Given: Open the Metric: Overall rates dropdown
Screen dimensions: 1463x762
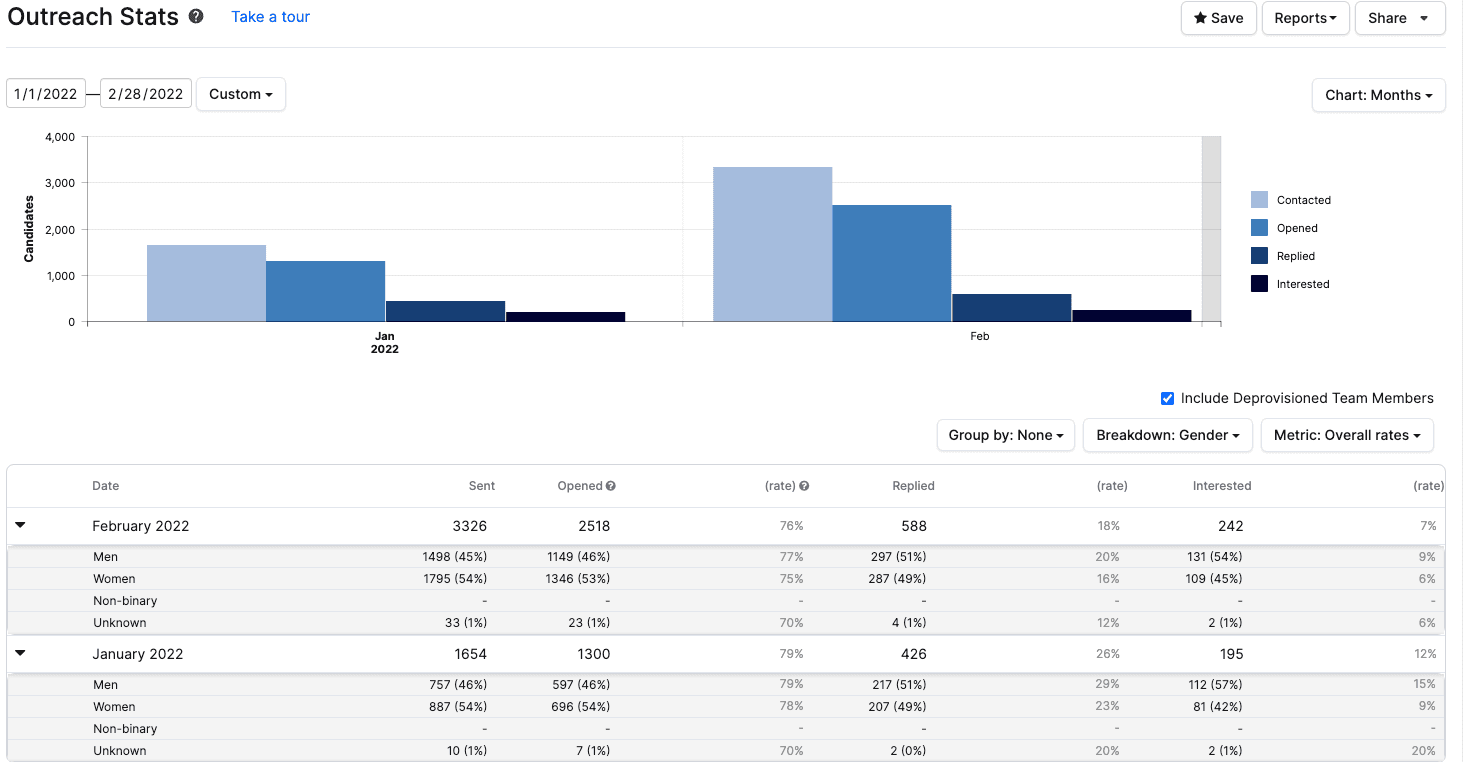Looking at the screenshot, I should click(x=1347, y=435).
